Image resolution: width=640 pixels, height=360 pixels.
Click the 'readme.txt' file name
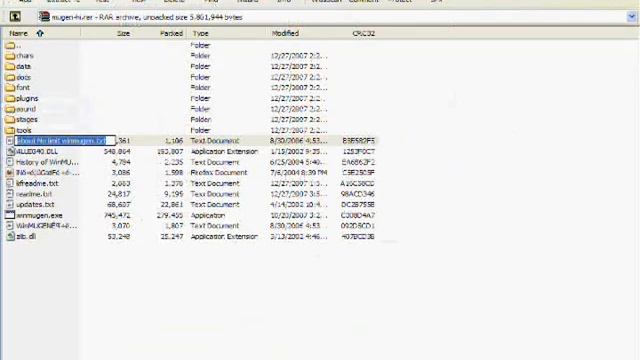click(x=34, y=194)
